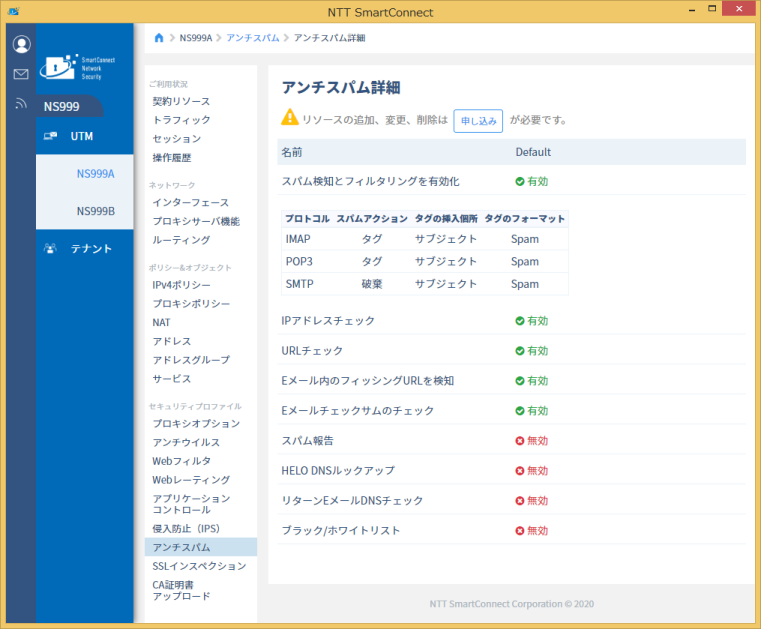Click red X for リターンEメールDNSチェック

(519, 501)
